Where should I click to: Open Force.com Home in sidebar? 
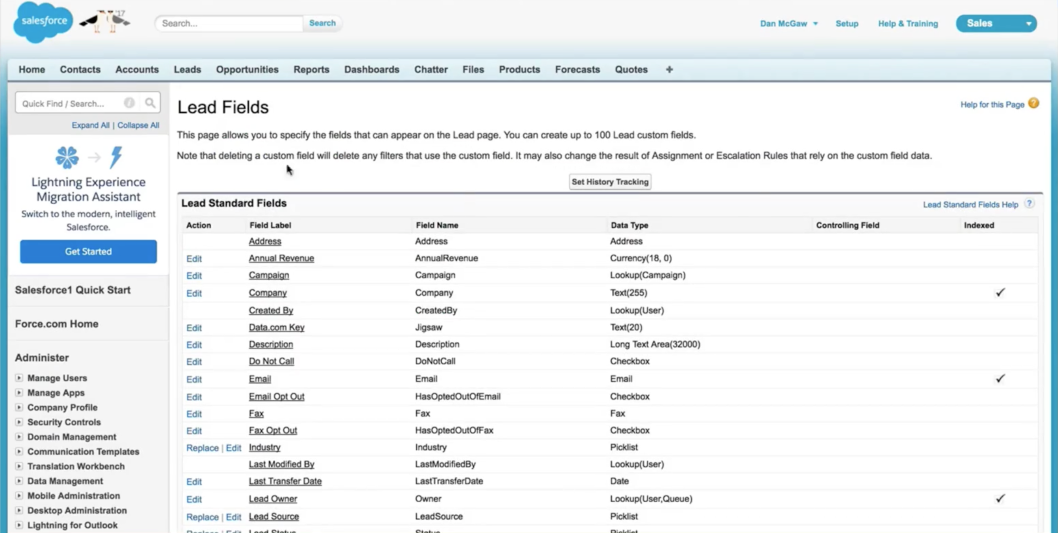click(57, 324)
